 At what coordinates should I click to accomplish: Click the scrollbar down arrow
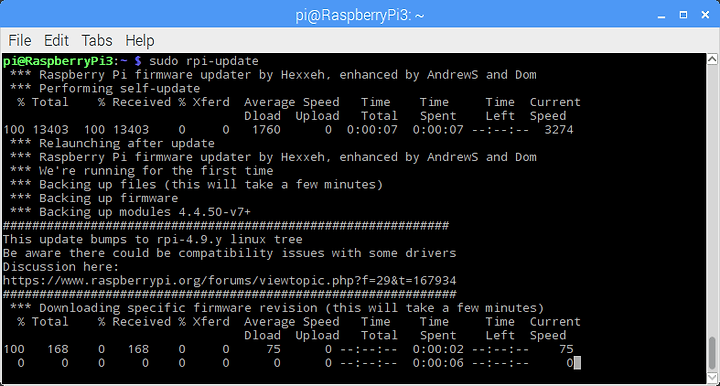pyautogui.click(x=712, y=377)
